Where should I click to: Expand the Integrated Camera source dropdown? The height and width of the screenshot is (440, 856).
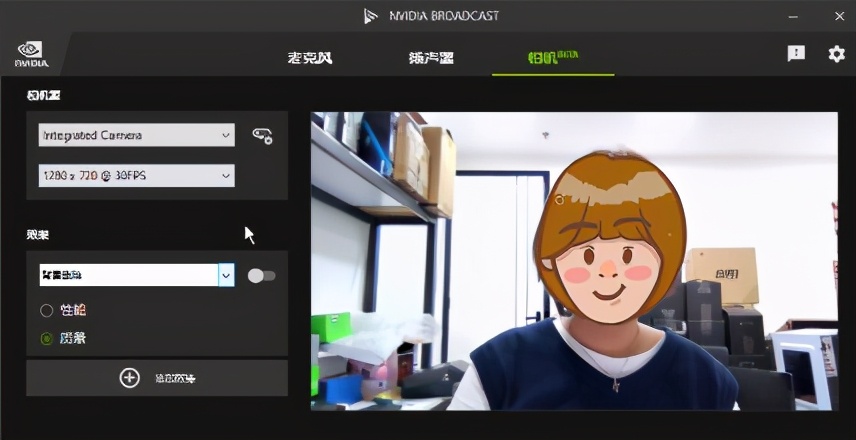click(x=136, y=135)
